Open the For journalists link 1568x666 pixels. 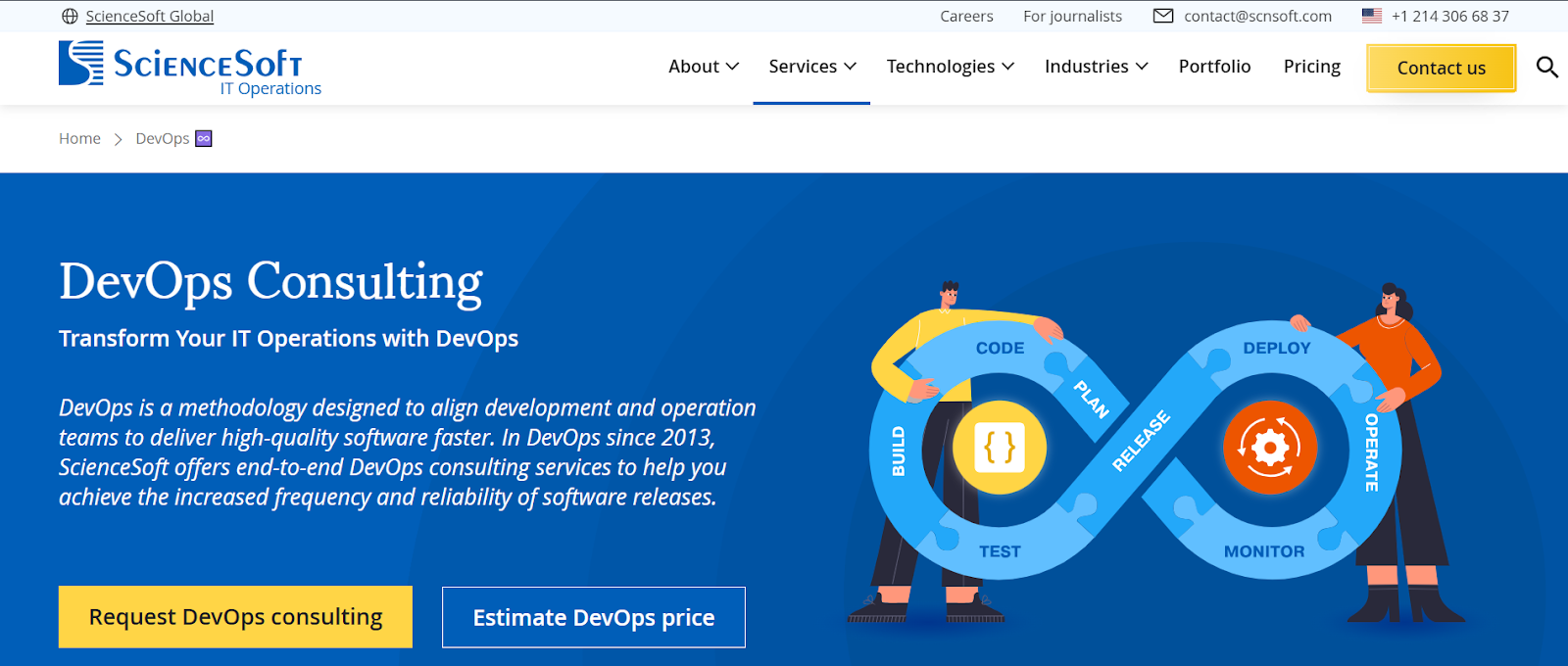tap(1072, 16)
